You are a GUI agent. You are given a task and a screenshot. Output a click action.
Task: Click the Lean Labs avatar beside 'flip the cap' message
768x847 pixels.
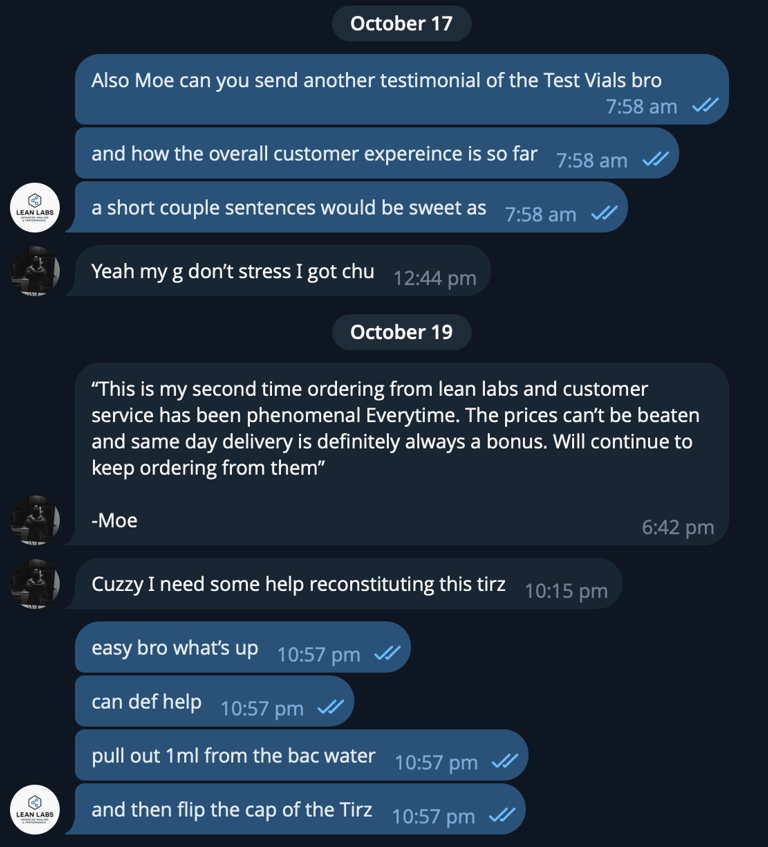[35, 809]
